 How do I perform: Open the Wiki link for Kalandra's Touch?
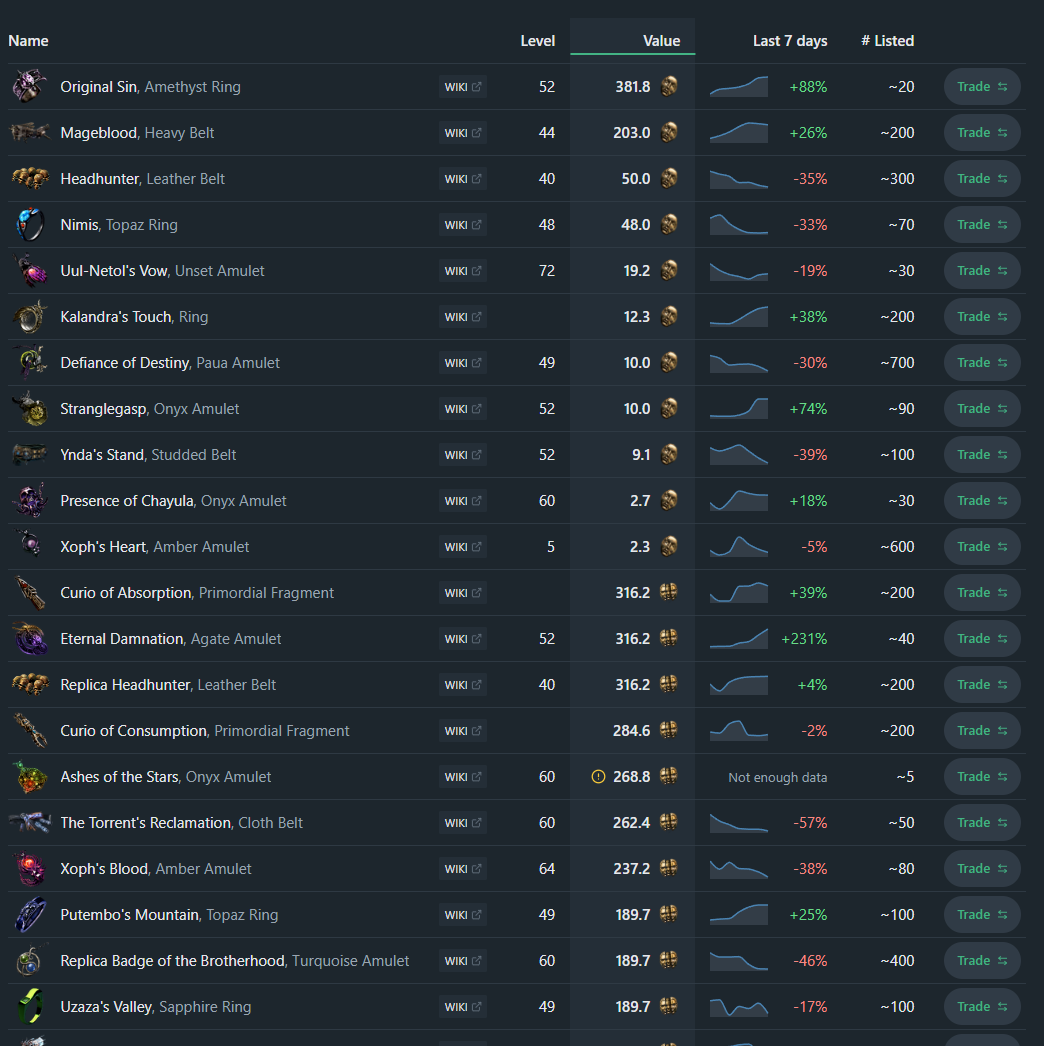pos(463,317)
